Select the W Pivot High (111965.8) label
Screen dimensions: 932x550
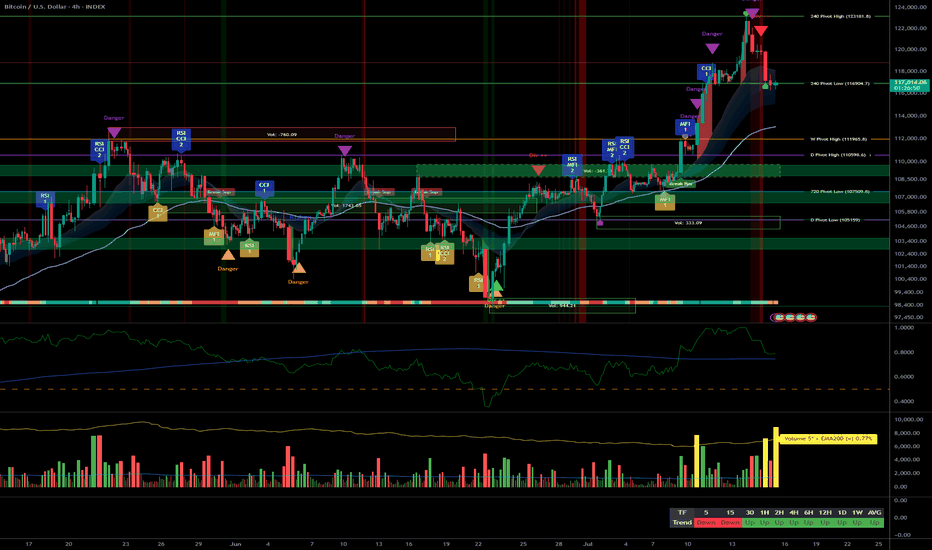click(x=839, y=139)
